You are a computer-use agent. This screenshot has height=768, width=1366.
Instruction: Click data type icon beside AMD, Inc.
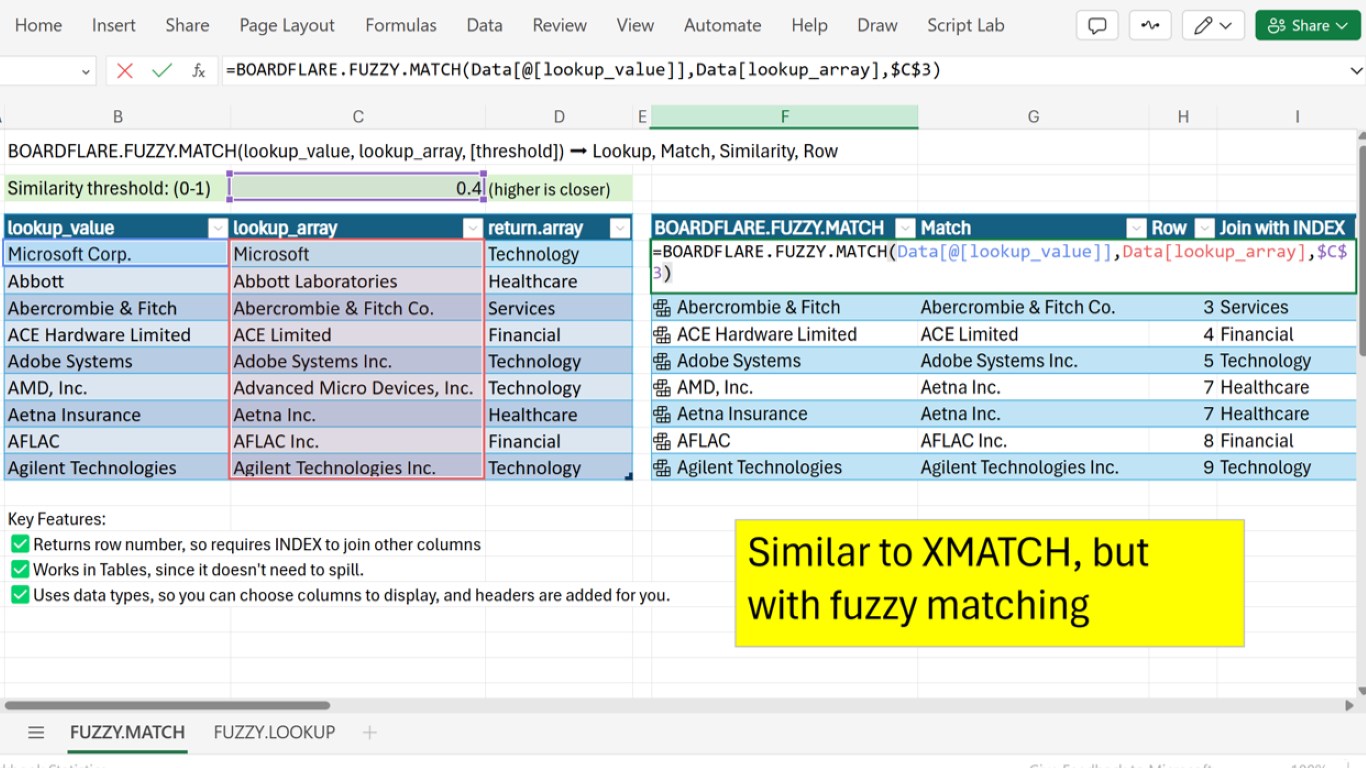coord(662,388)
